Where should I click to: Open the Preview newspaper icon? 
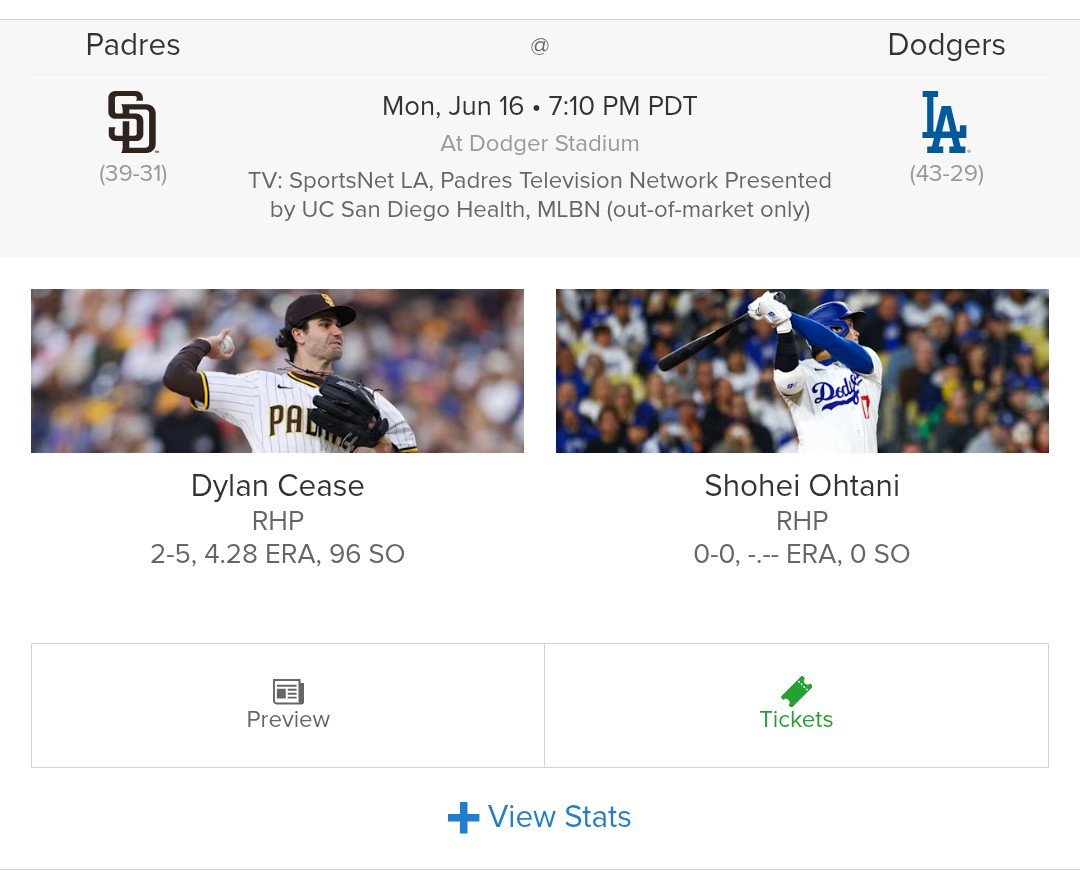click(x=288, y=691)
